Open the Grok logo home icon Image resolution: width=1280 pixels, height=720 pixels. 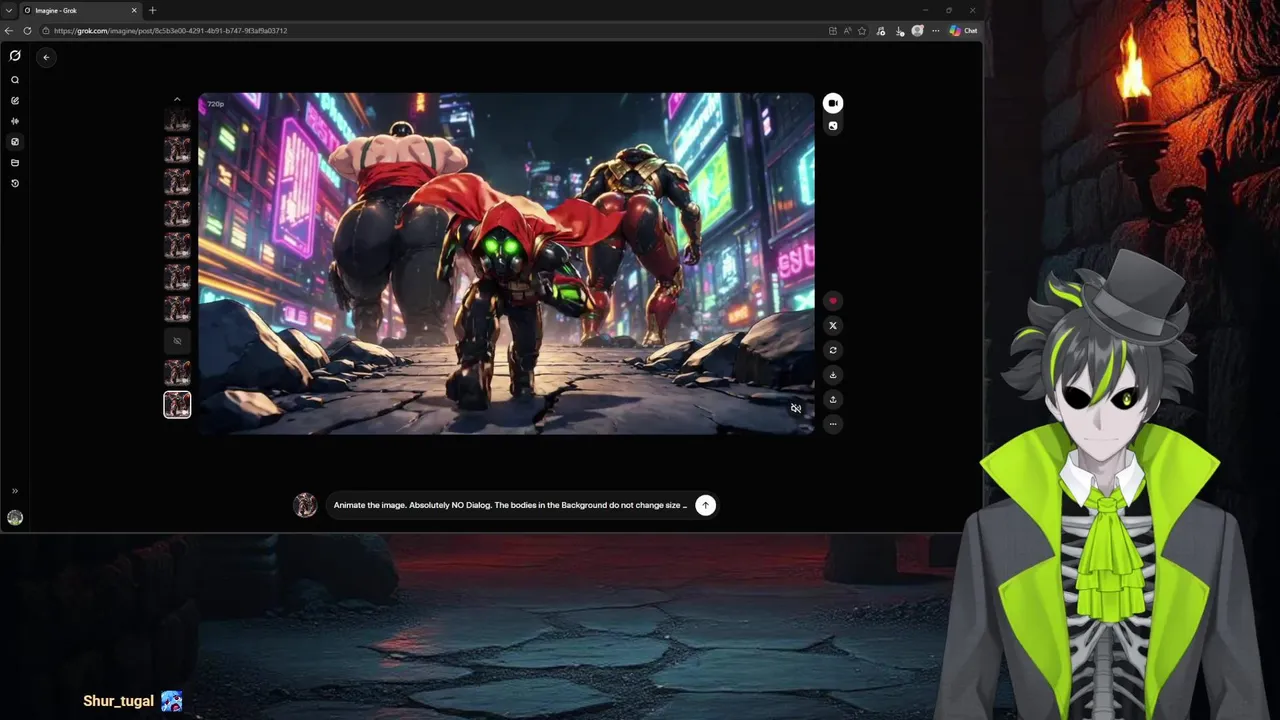tap(15, 56)
